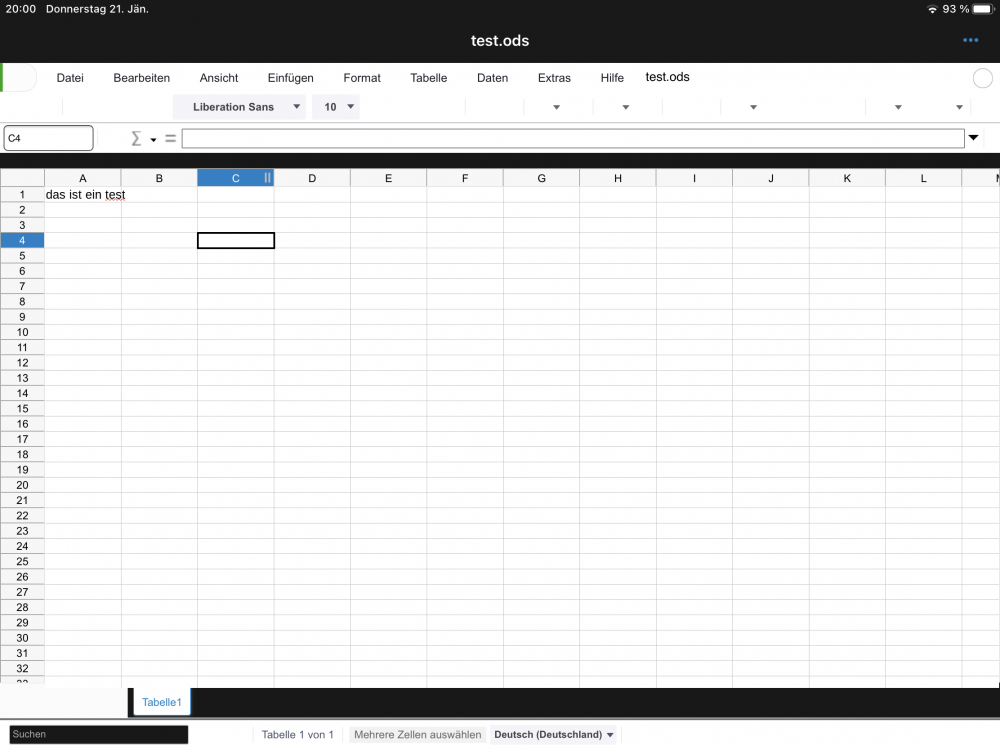Select column I header

pos(695,179)
